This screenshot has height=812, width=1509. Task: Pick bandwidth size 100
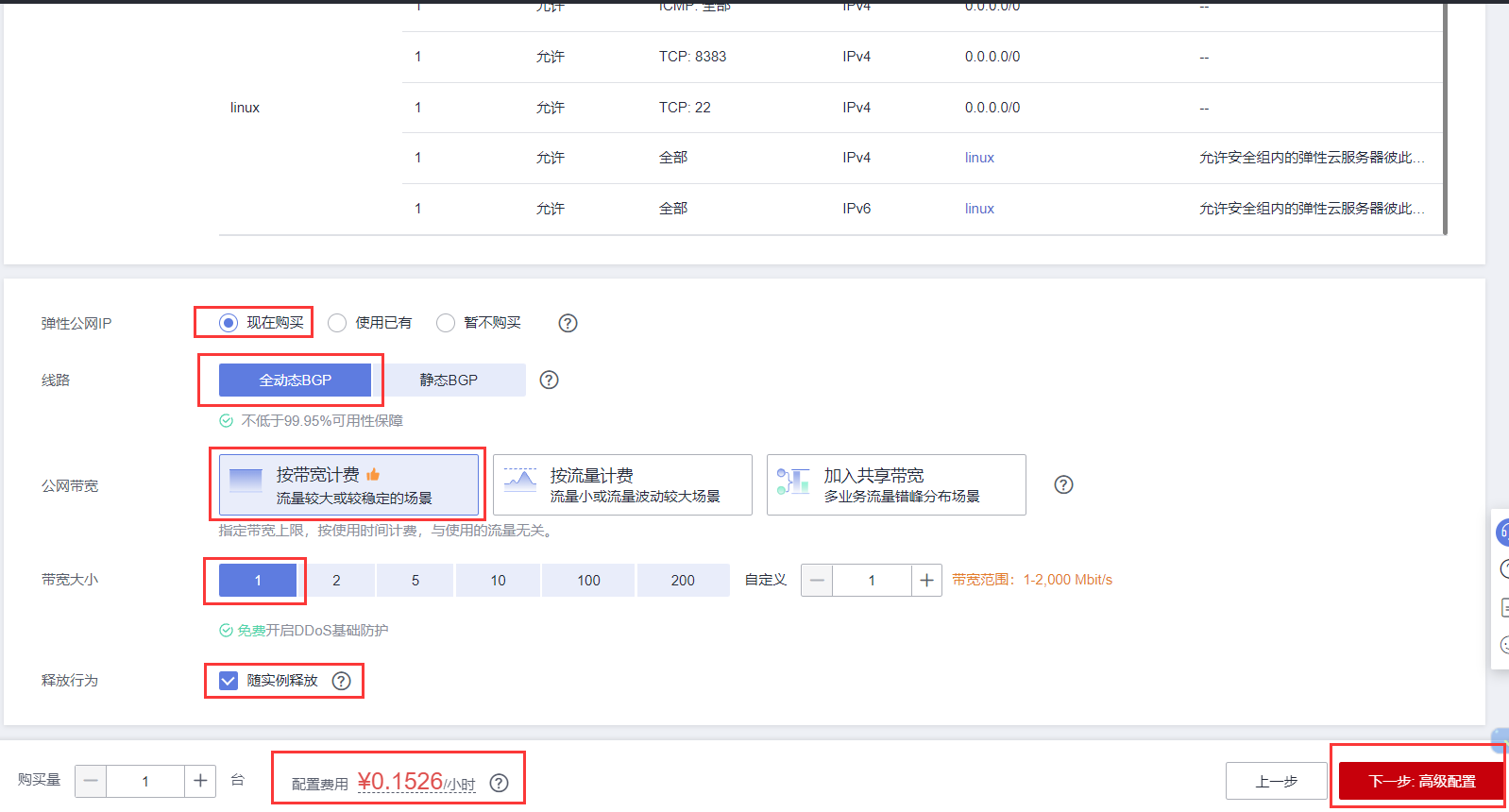[x=588, y=580]
